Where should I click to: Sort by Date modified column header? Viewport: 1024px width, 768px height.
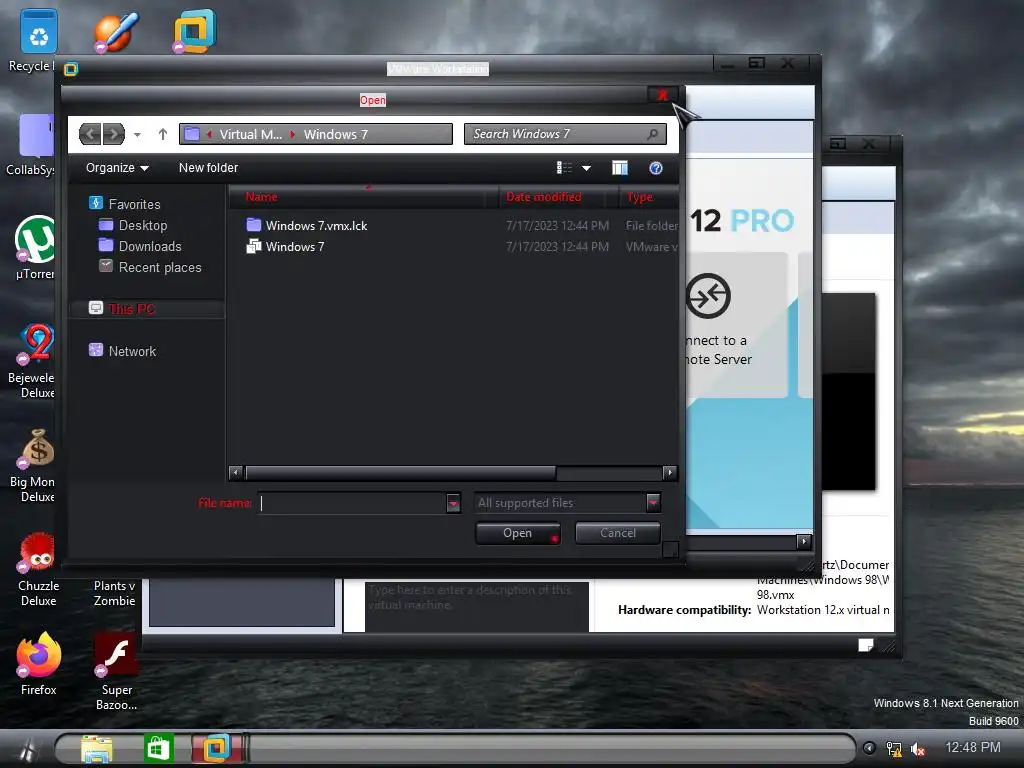coord(543,197)
